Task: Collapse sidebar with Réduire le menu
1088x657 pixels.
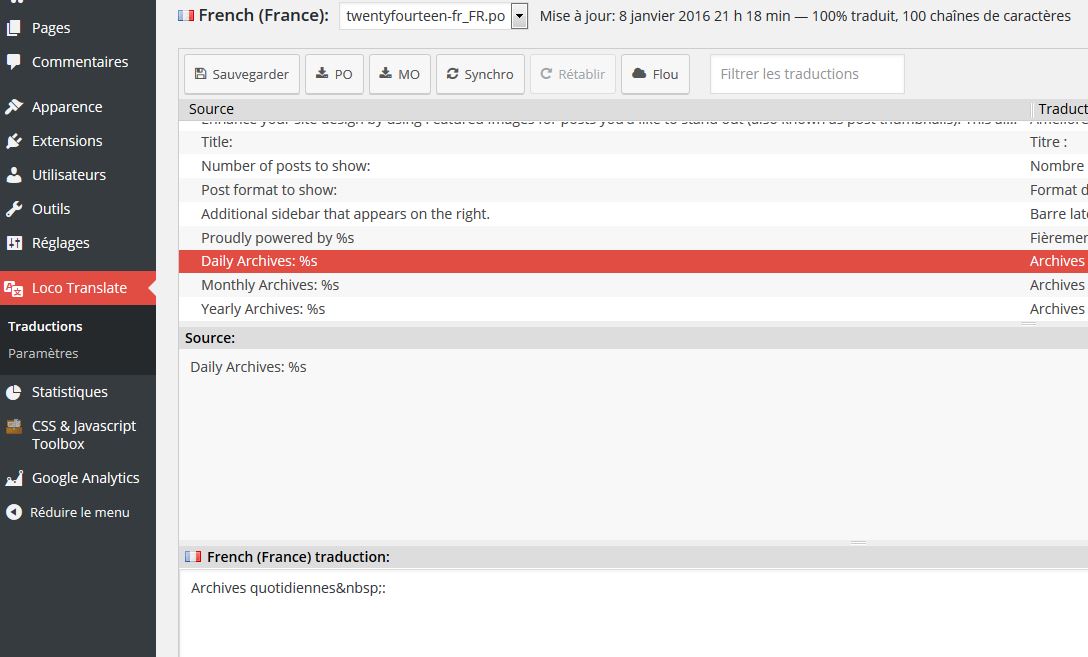Action: [x=78, y=512]
